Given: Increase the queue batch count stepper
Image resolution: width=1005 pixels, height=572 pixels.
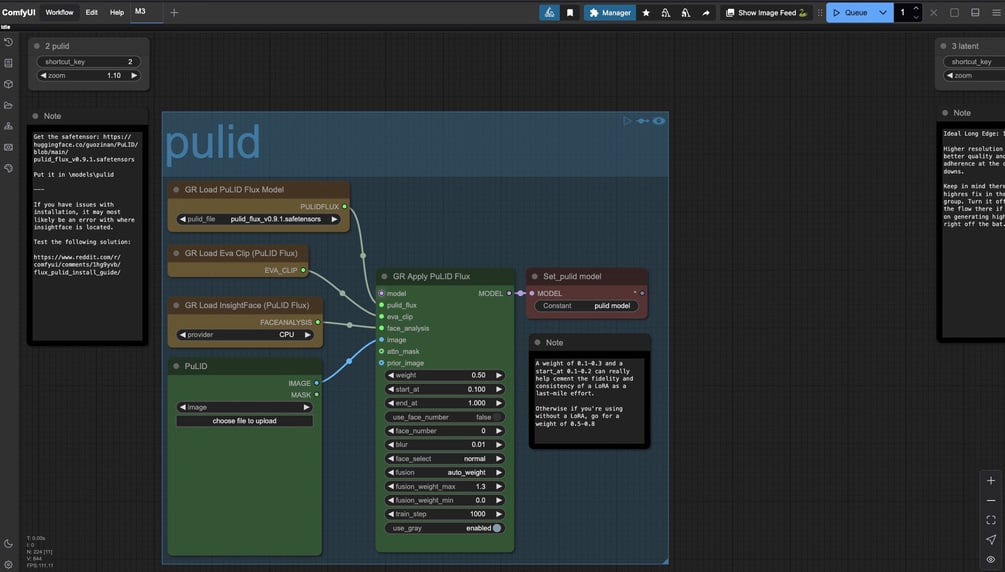Looking at the screenshot, I should pos(916,8).
